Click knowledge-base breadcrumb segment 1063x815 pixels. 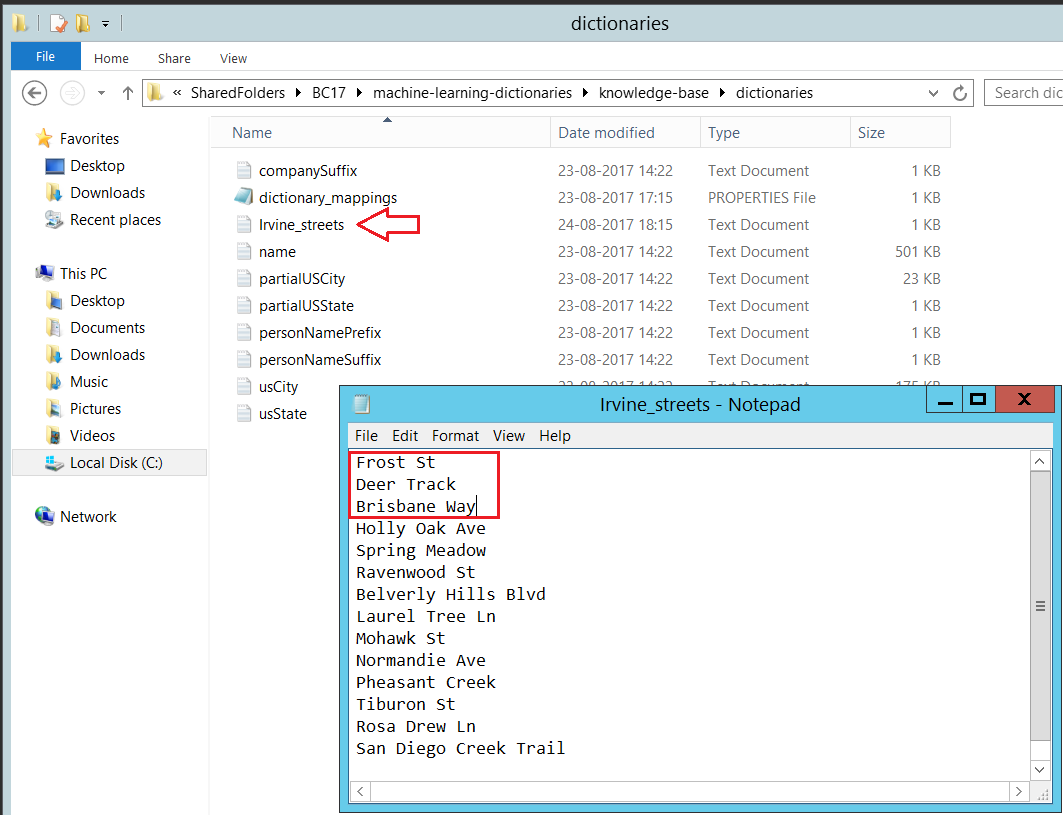[x=654, y=93]
